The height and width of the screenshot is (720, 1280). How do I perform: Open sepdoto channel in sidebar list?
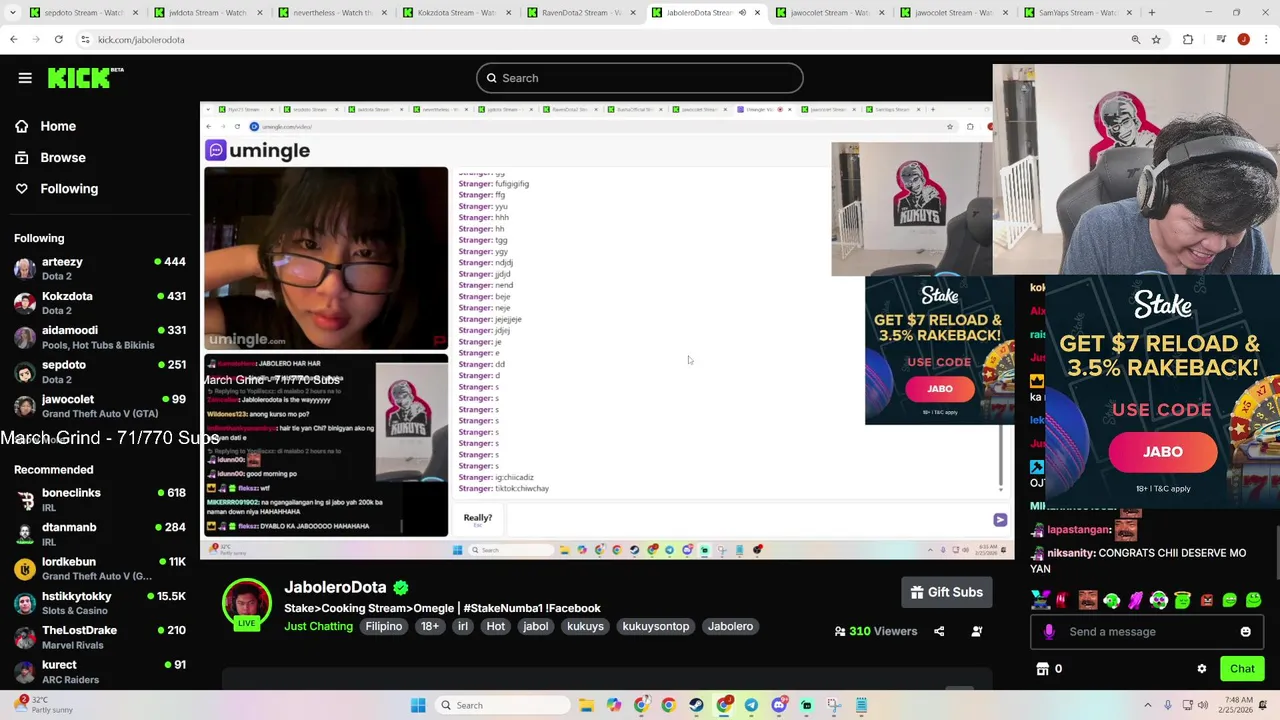tap(100, 371)
